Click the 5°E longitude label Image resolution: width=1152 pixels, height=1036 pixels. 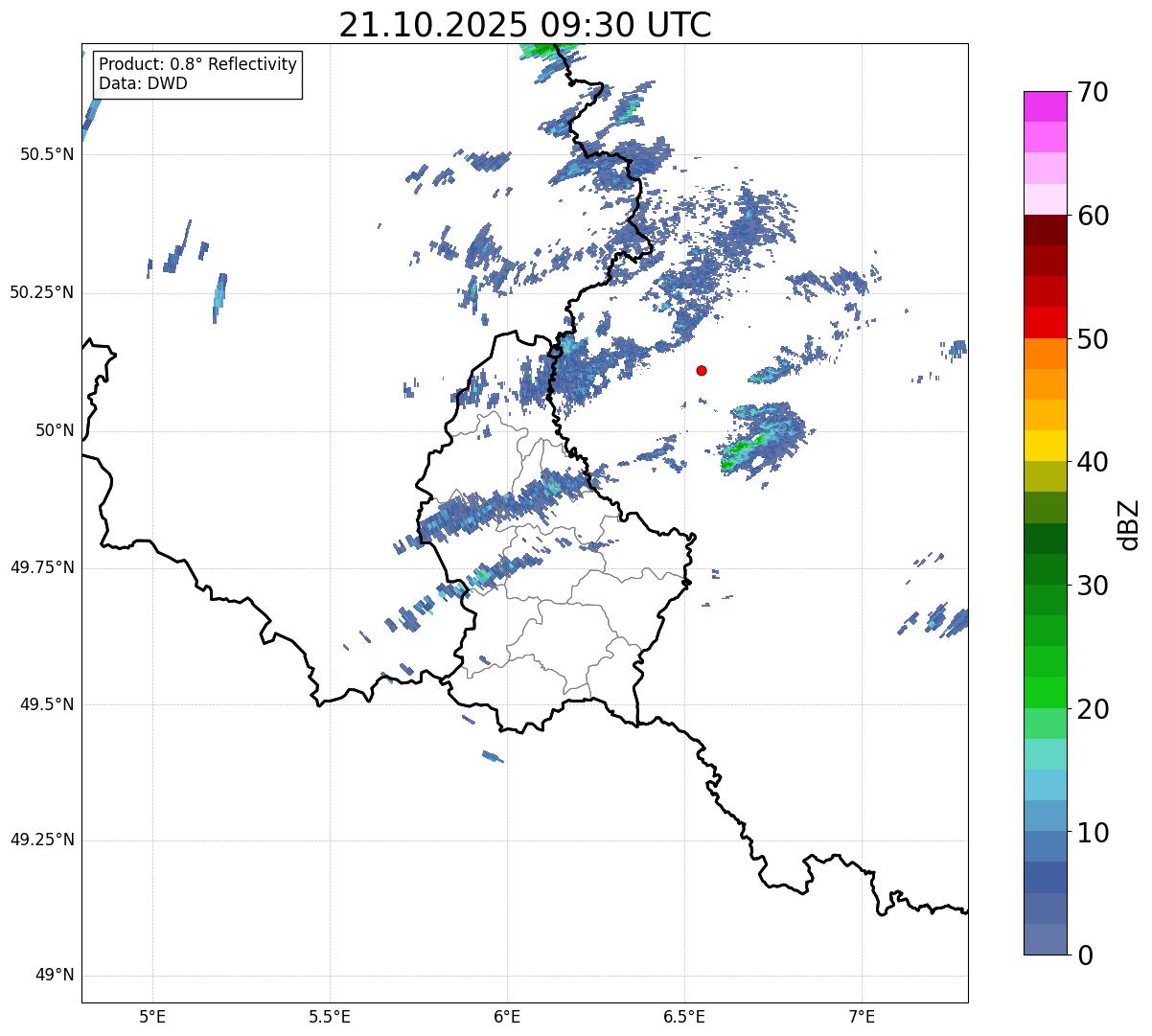pos(152,1017)
